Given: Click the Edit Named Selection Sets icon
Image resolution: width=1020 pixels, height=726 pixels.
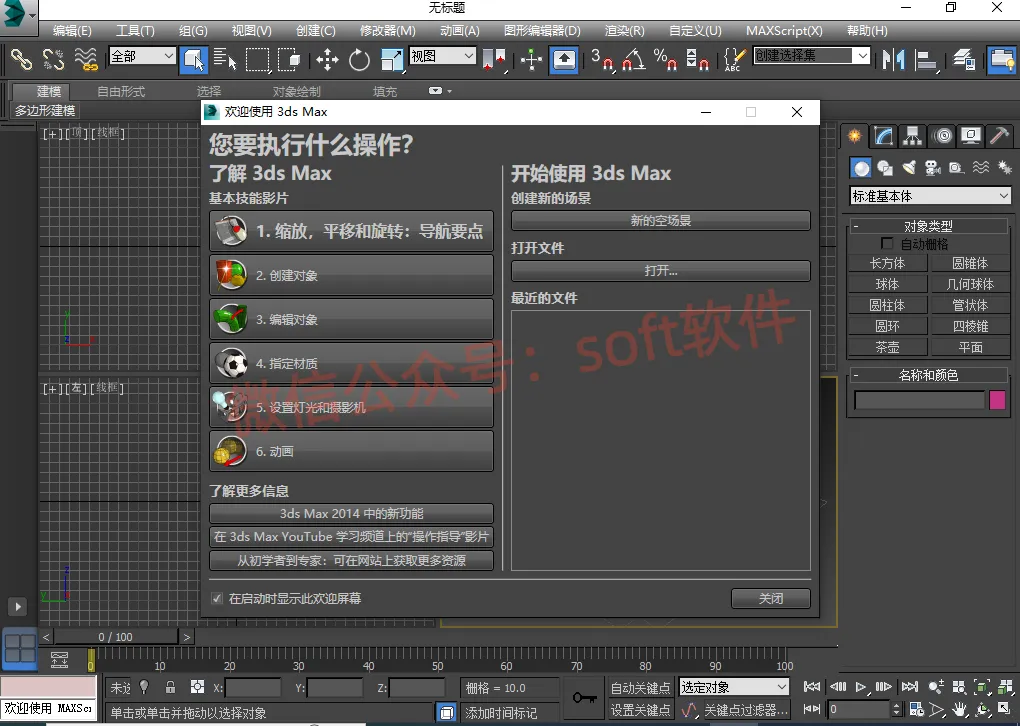Looking at the screenshot, I should click(x=735, y=60).
